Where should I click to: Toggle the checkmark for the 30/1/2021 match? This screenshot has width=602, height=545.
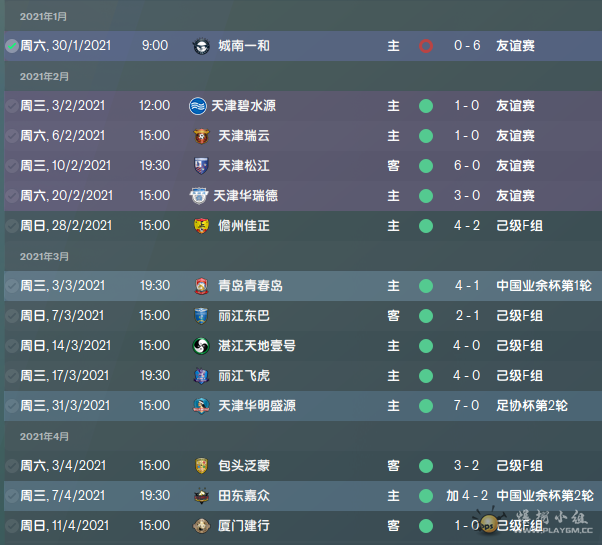11,46
